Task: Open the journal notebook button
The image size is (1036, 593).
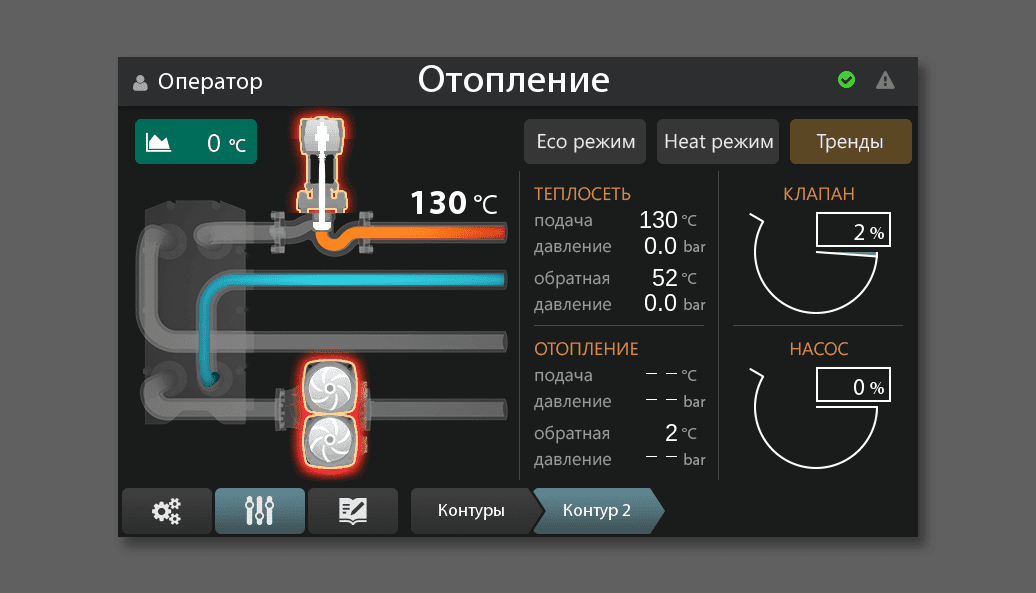Action: pyautogui.click(x=353, y=510)
